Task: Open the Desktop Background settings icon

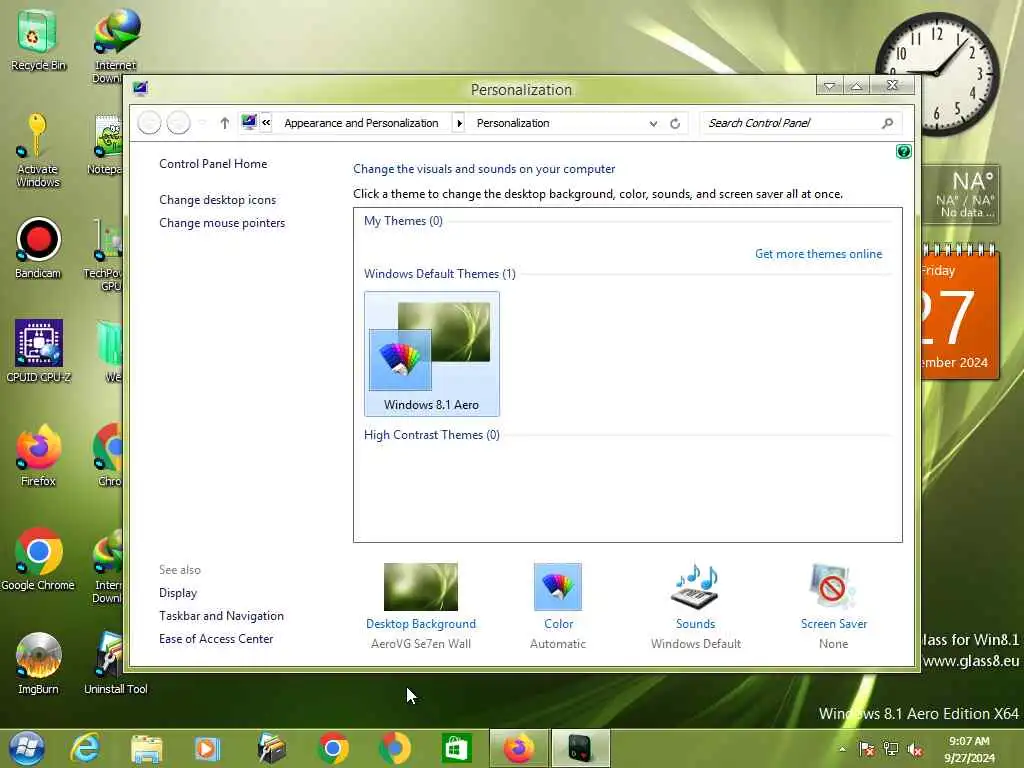Action: (421, 586)
